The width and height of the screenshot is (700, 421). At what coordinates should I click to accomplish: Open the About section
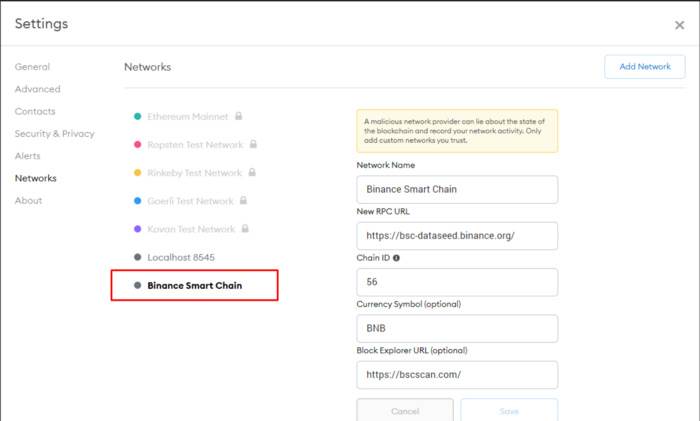click(28, 200)
